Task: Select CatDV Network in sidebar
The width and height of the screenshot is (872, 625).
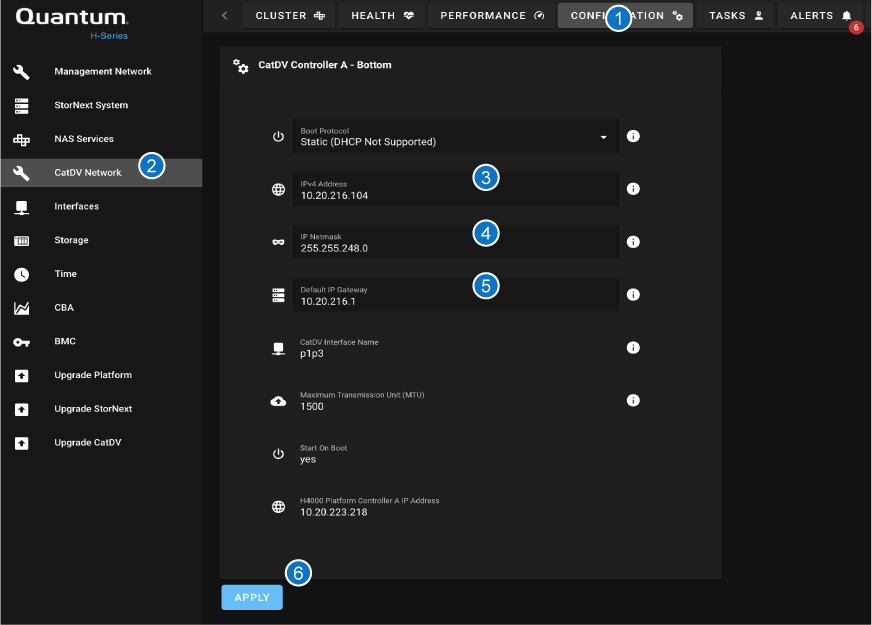Action: pyautogui.click(x=101, y=173)
